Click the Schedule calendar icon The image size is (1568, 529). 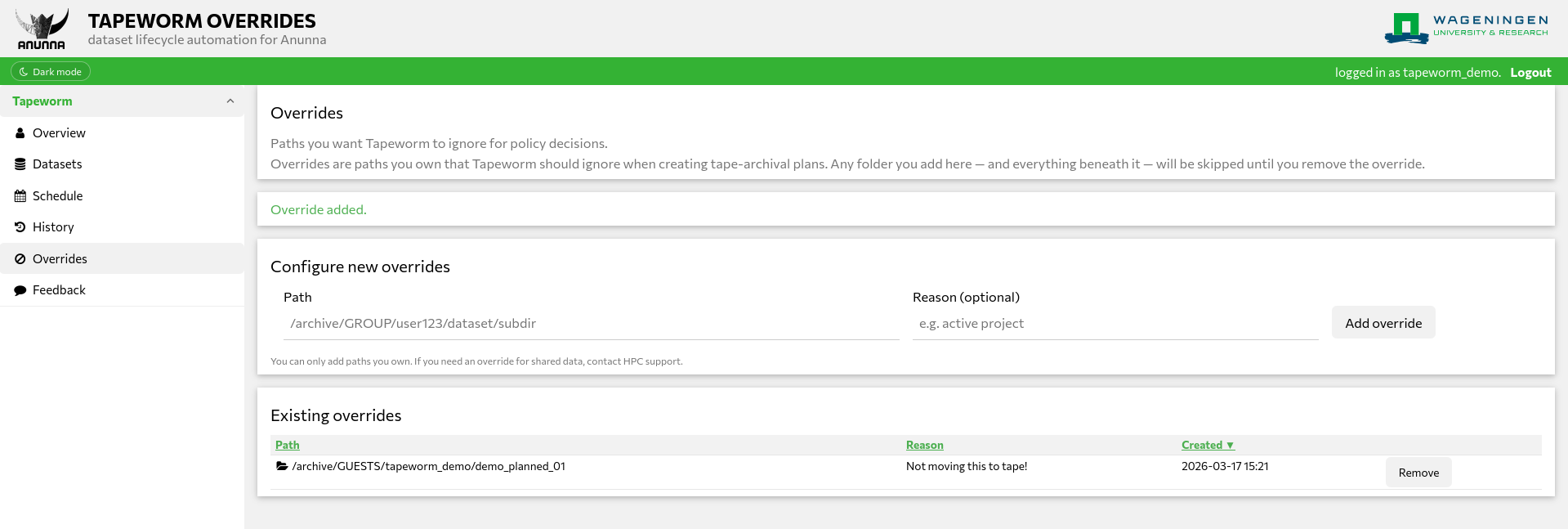pos(20,196)
